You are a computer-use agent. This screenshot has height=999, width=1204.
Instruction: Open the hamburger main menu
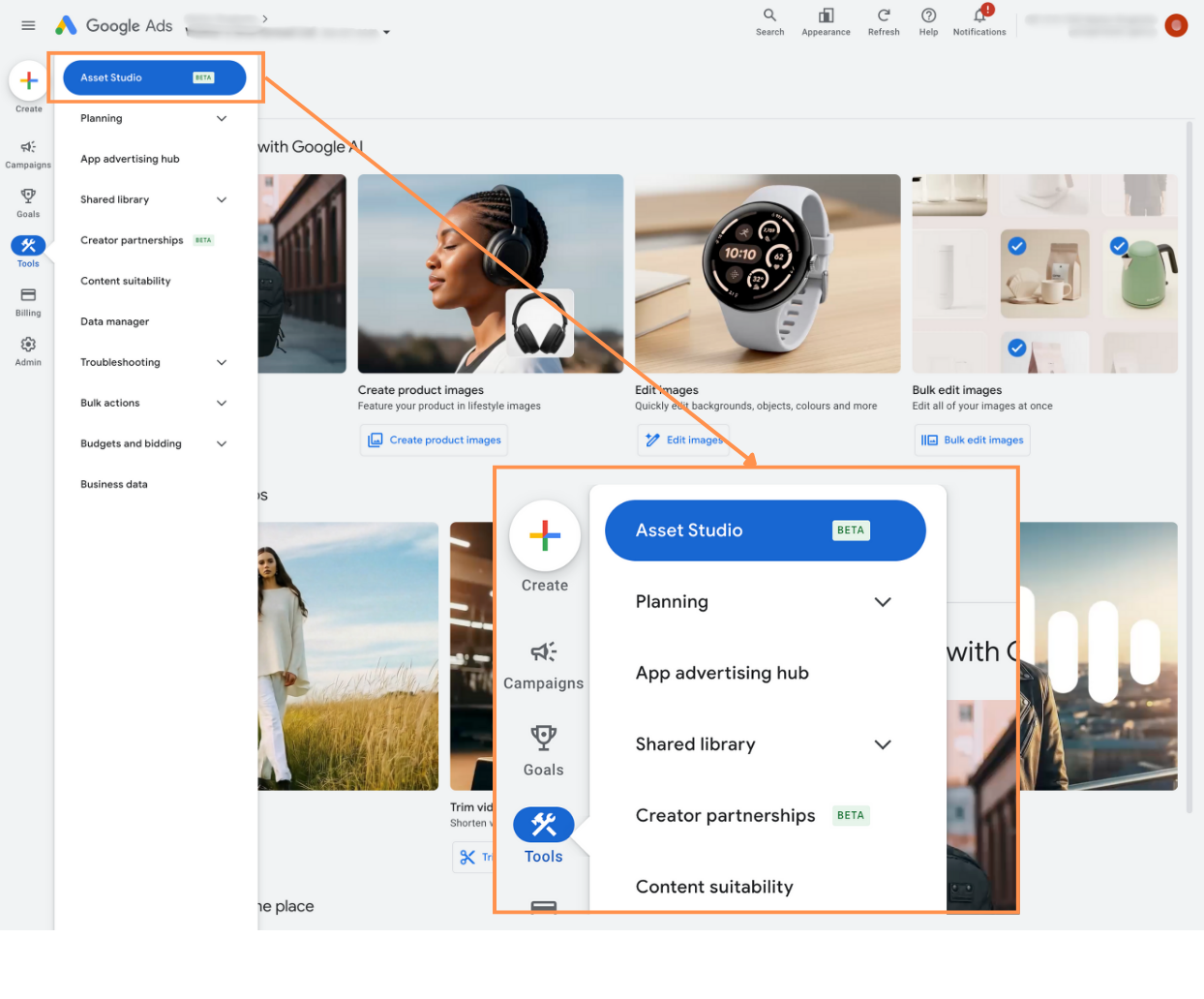pos(28,25)
